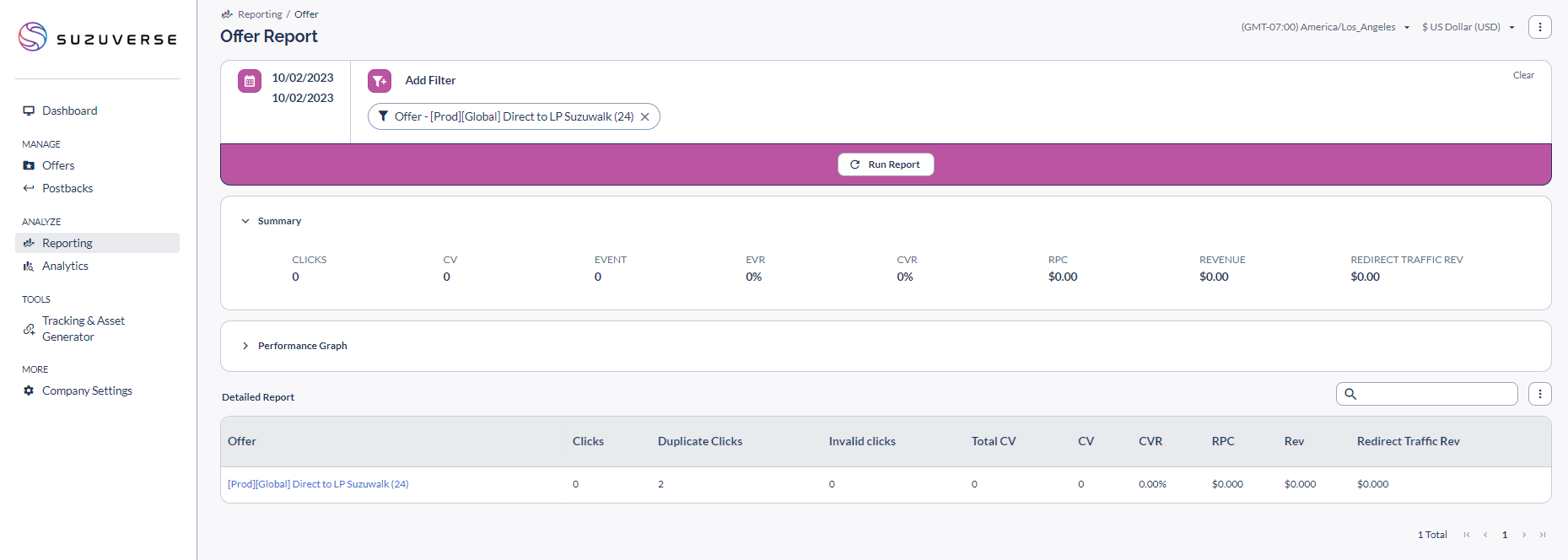1568x560 pixels.
Task: Click the pink Add Filter funnel icon
Action: tap(380, 81)
